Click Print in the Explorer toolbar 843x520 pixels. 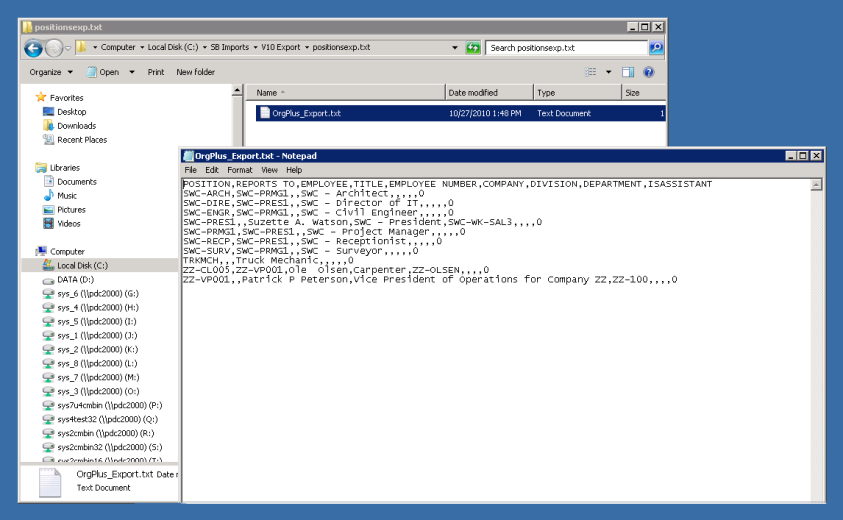pos(156,72)
